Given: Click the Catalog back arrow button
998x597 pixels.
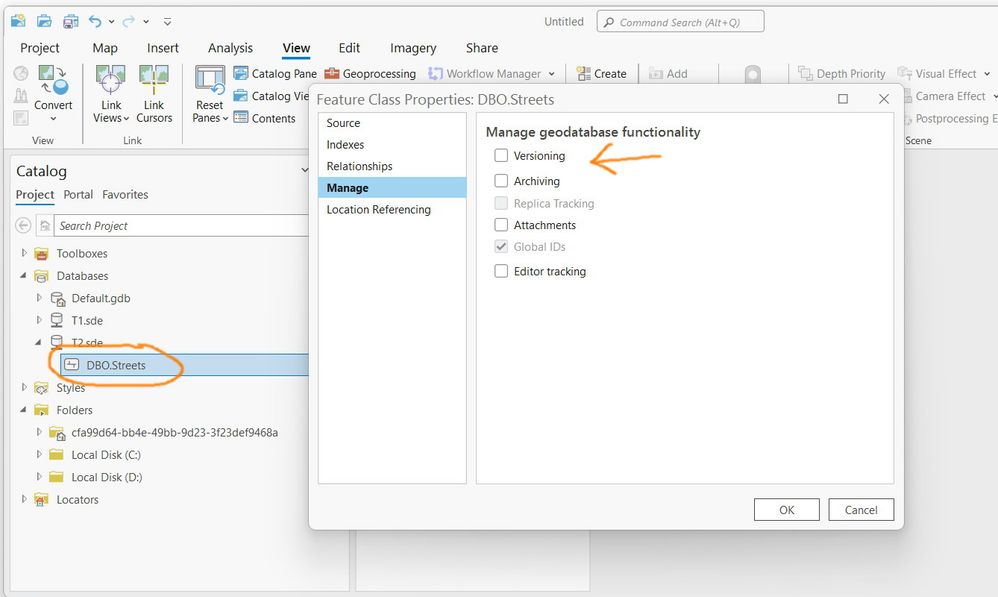Looking at the screenshot, I should [x=24, y=225].
